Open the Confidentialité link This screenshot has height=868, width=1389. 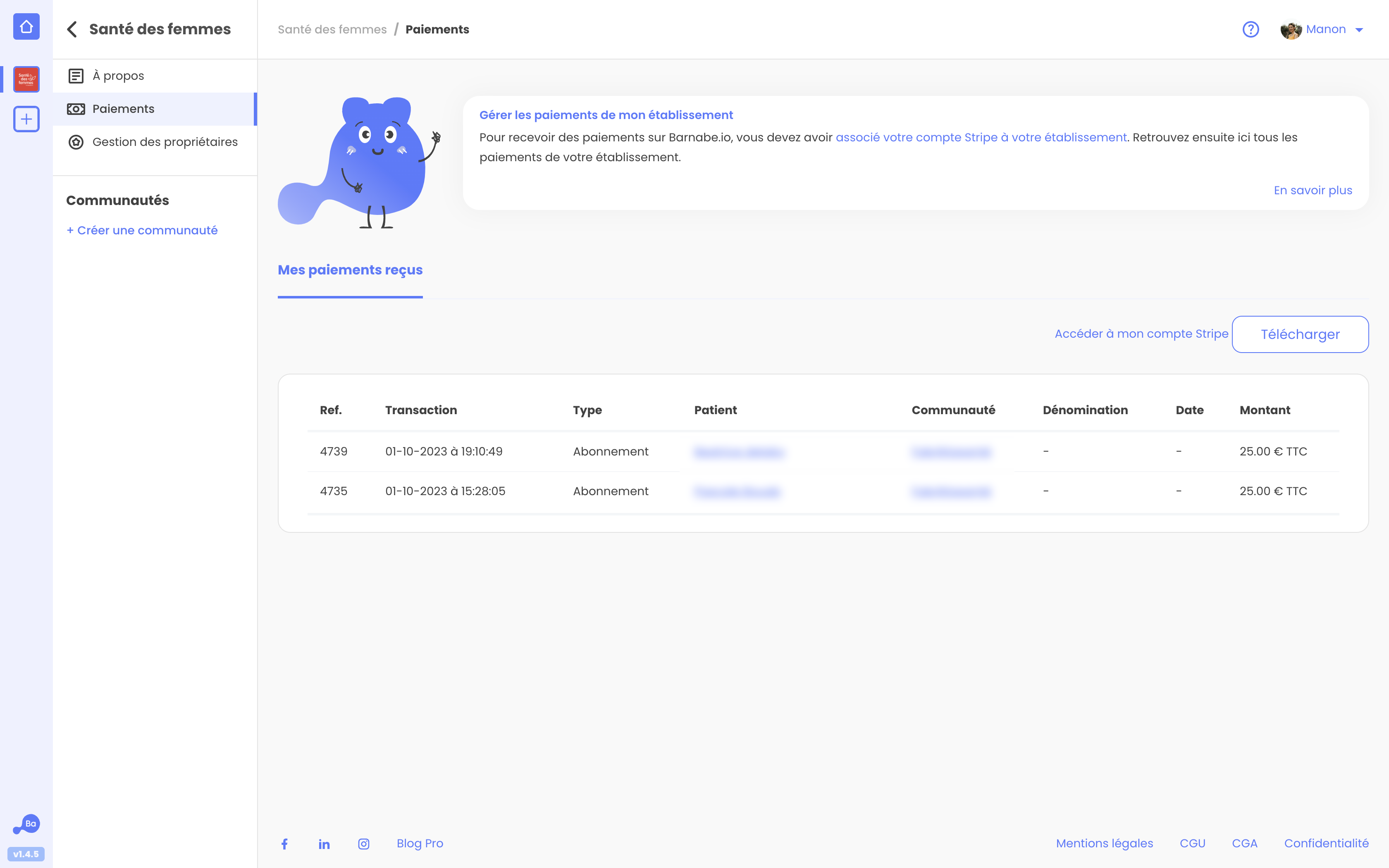(1327, 844)
